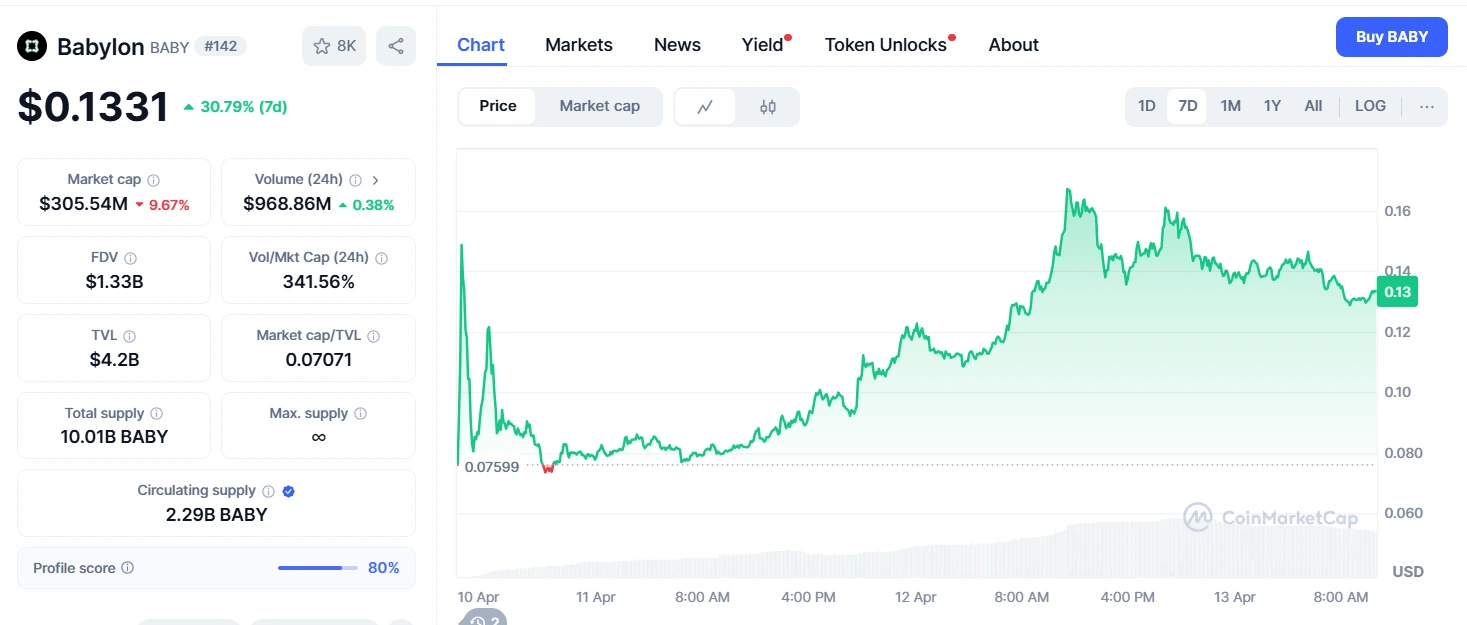Expand Volume (24h) details chevron

coord(375,180)
